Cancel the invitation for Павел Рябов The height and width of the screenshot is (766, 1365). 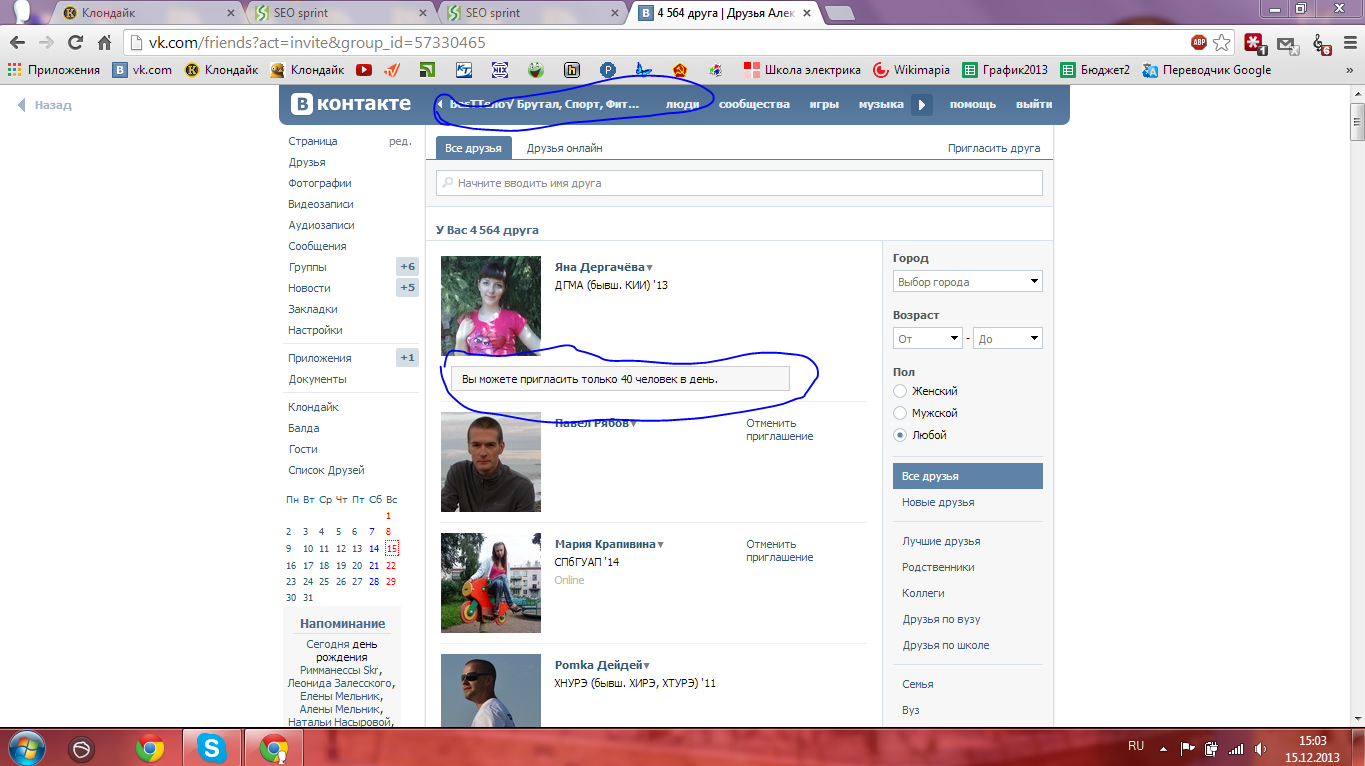(780, 430)
